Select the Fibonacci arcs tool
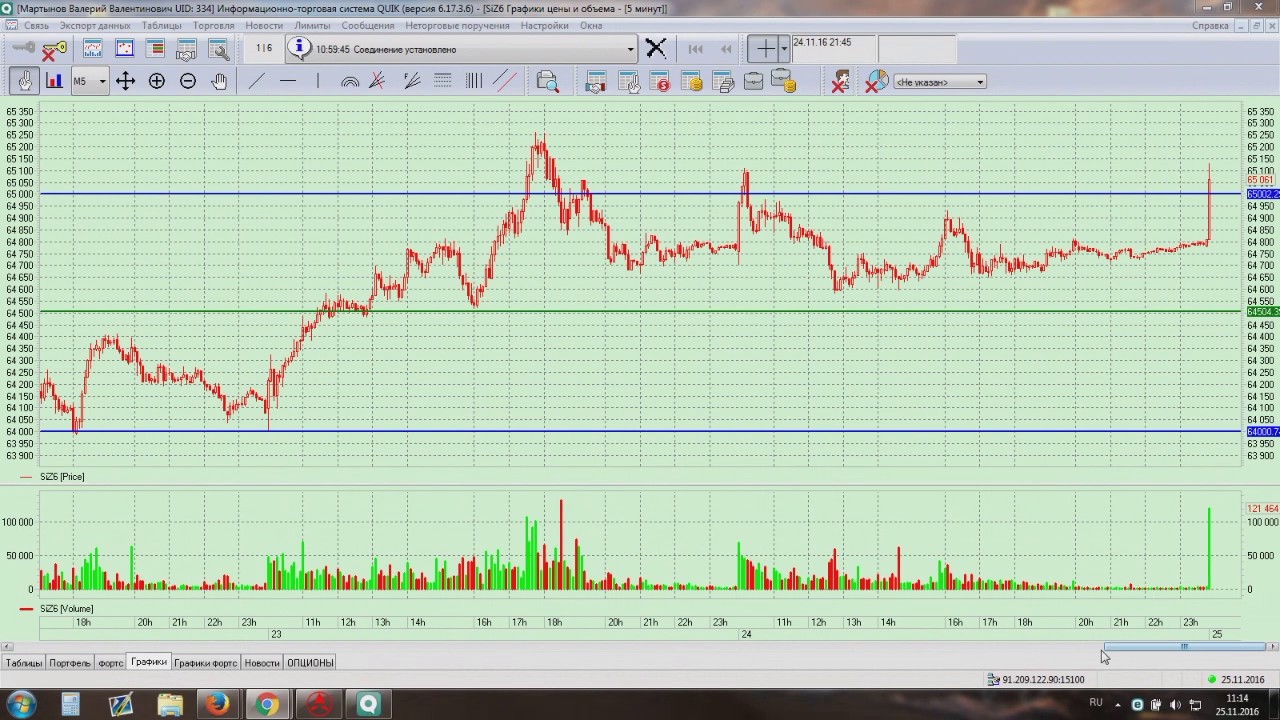The height and width of the screenshot is (720, 1280). point(350,81)
